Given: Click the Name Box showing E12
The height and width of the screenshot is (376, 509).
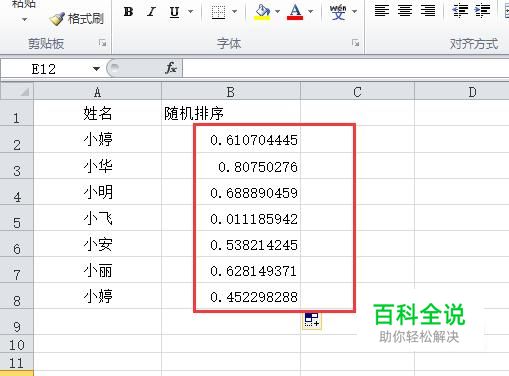Looking at the screenshot, I should (x=45, y=69).
